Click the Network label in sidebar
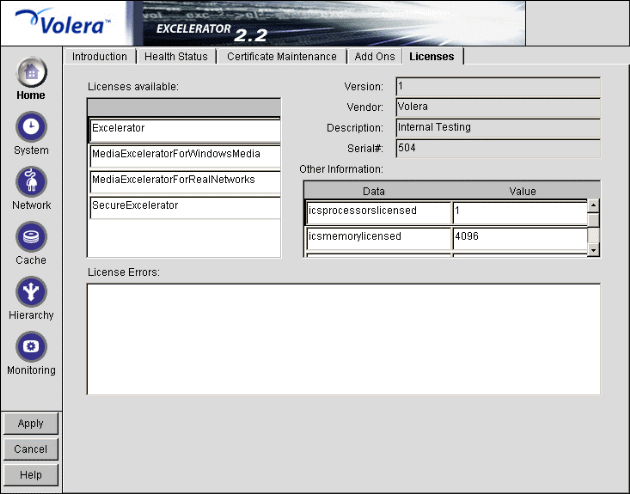630x494 pixels. pyautogui.click(x=31, y=205)
